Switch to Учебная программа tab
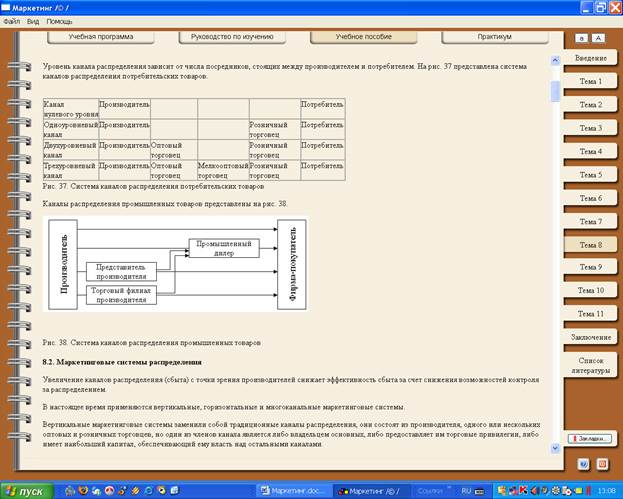Screen dimensions: 623x499 tap(101, 37)
